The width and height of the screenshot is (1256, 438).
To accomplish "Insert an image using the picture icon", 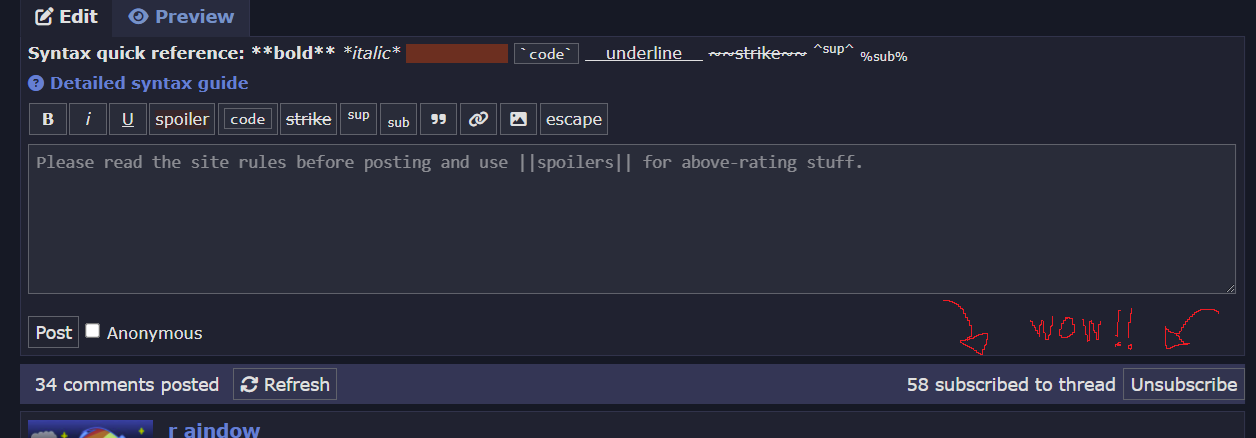I will tap(518, 119).
